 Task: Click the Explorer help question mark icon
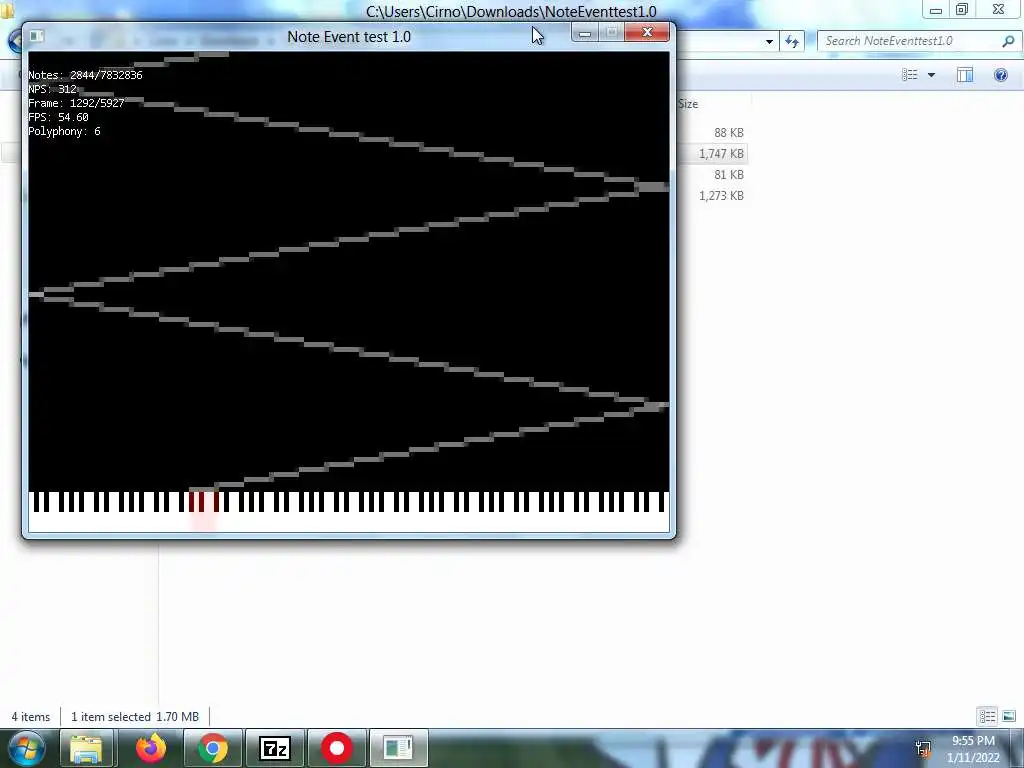pyautogui.click(x=1000, y=75)
